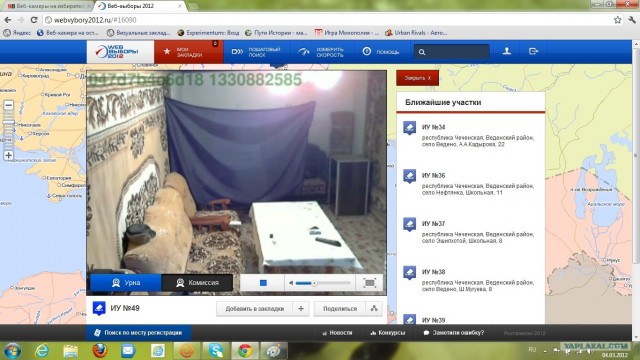Open the Яндекс bookmark
Screen dimensions: 640x360
(x=17, y=33)
